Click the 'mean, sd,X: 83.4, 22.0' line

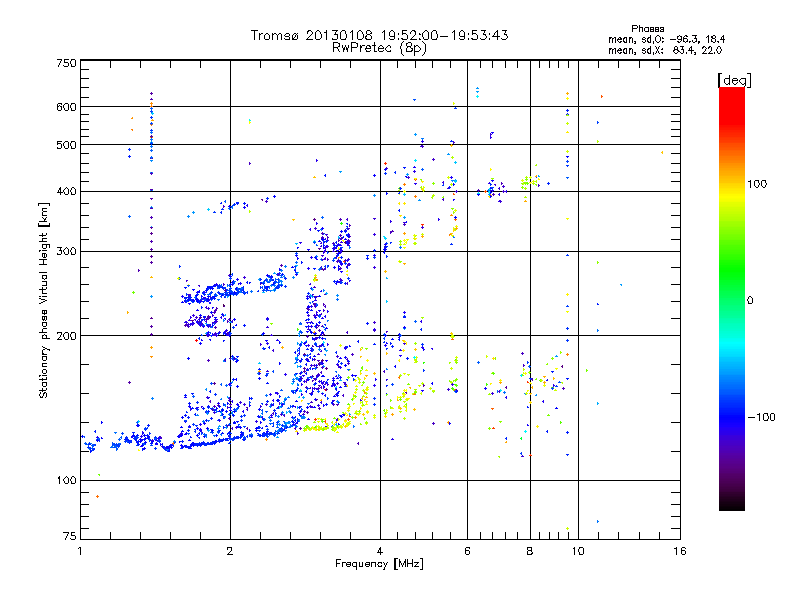pyautogui.click(x=665, y=50)
